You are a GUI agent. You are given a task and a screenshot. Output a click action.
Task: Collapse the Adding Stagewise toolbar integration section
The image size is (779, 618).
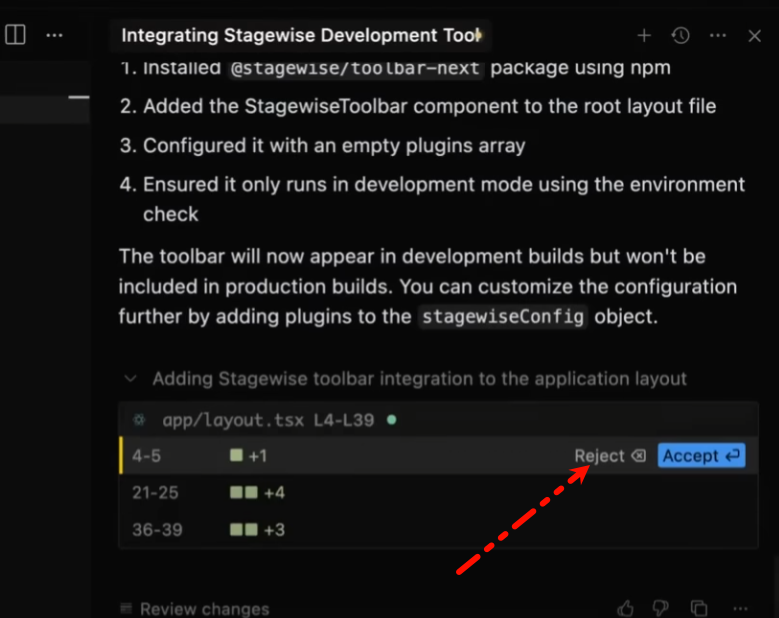131,379
